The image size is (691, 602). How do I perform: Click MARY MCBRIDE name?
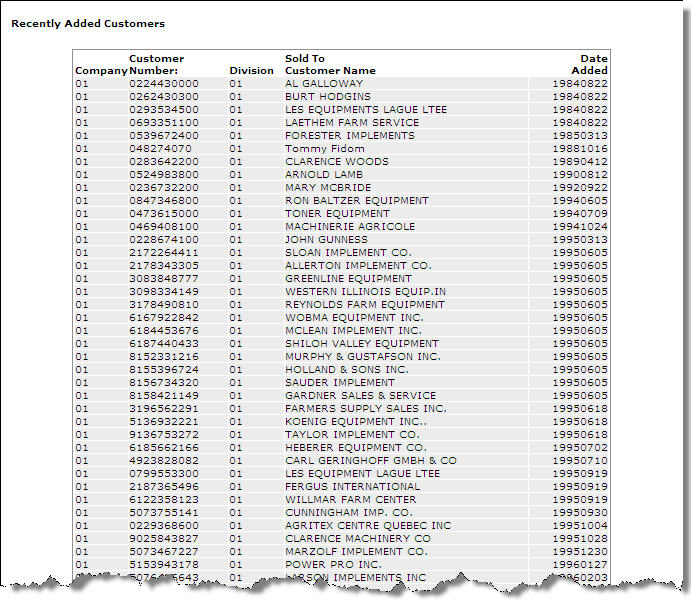(x=328, y=187)
